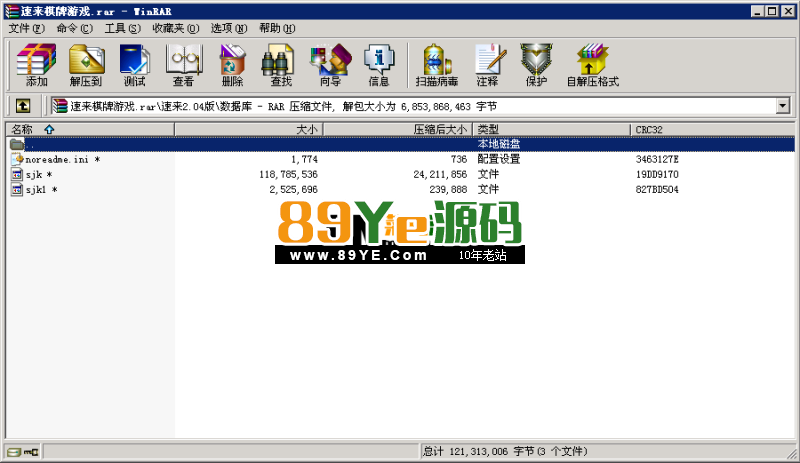Launch the Wizard (向导) icon
Screen dimensions: 800x463
(331, 64)
